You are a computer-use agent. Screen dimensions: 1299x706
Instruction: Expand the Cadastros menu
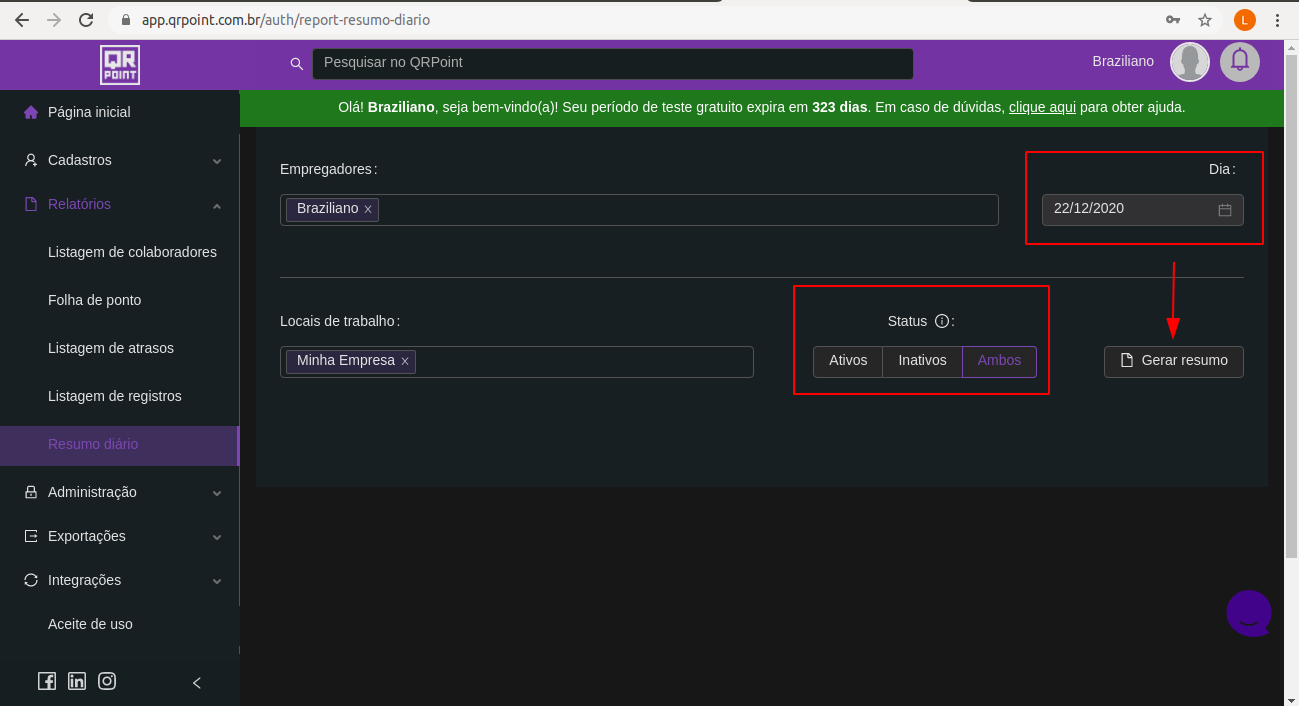(120, 160)
